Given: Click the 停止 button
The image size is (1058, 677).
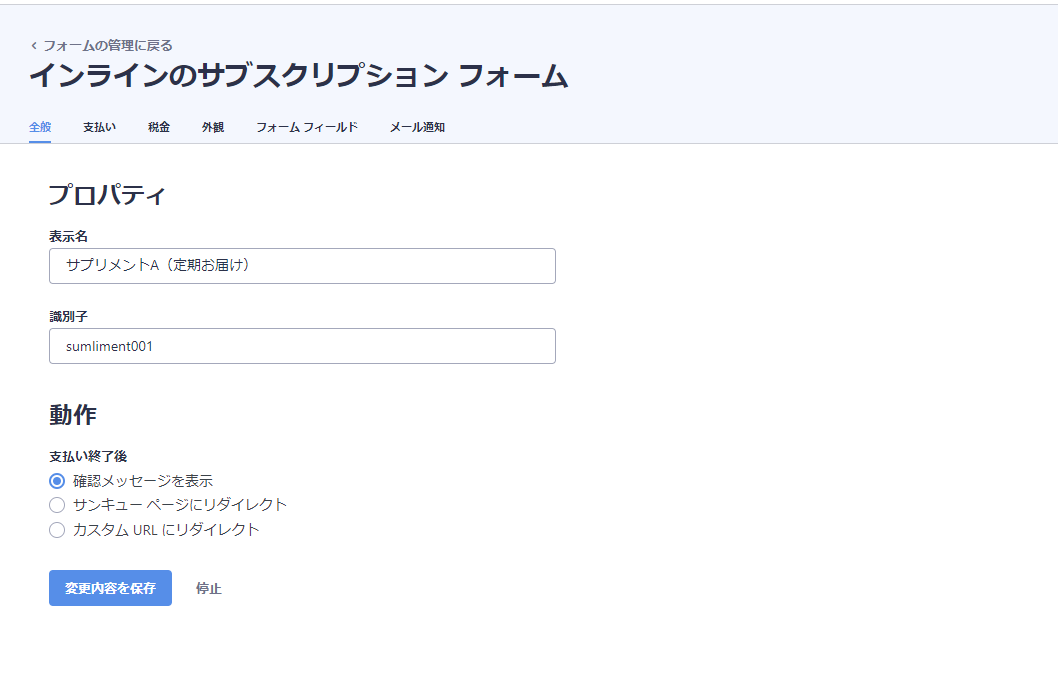Looking at the screenshot, I should point(209,588).
